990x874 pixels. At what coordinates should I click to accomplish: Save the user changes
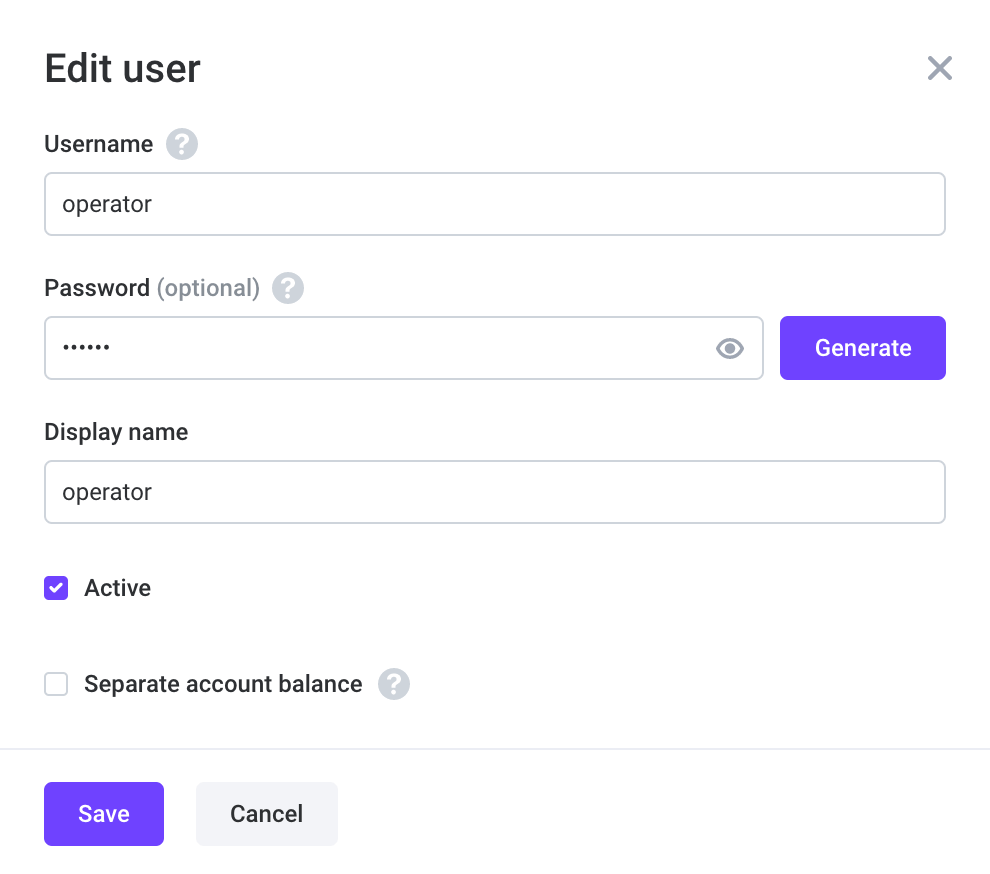(x=104, y=814)
